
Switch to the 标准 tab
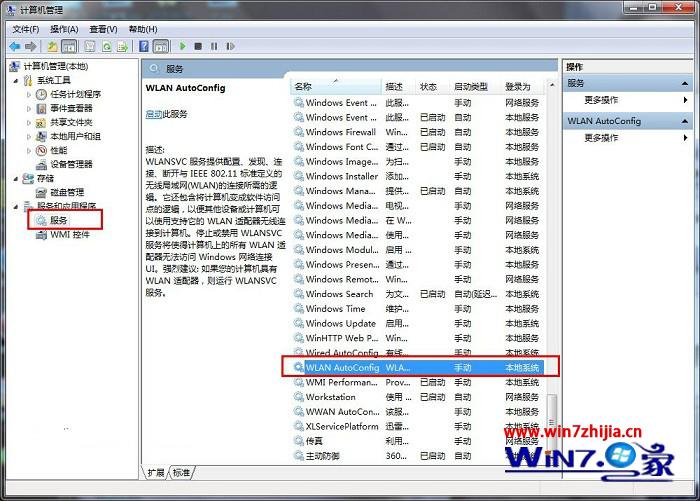tap(181, 472)
